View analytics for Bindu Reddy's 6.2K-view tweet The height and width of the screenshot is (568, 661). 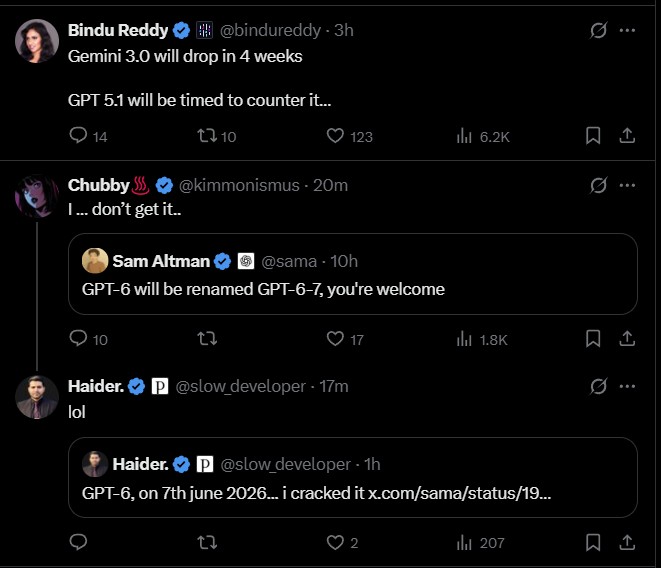point(464,136)
